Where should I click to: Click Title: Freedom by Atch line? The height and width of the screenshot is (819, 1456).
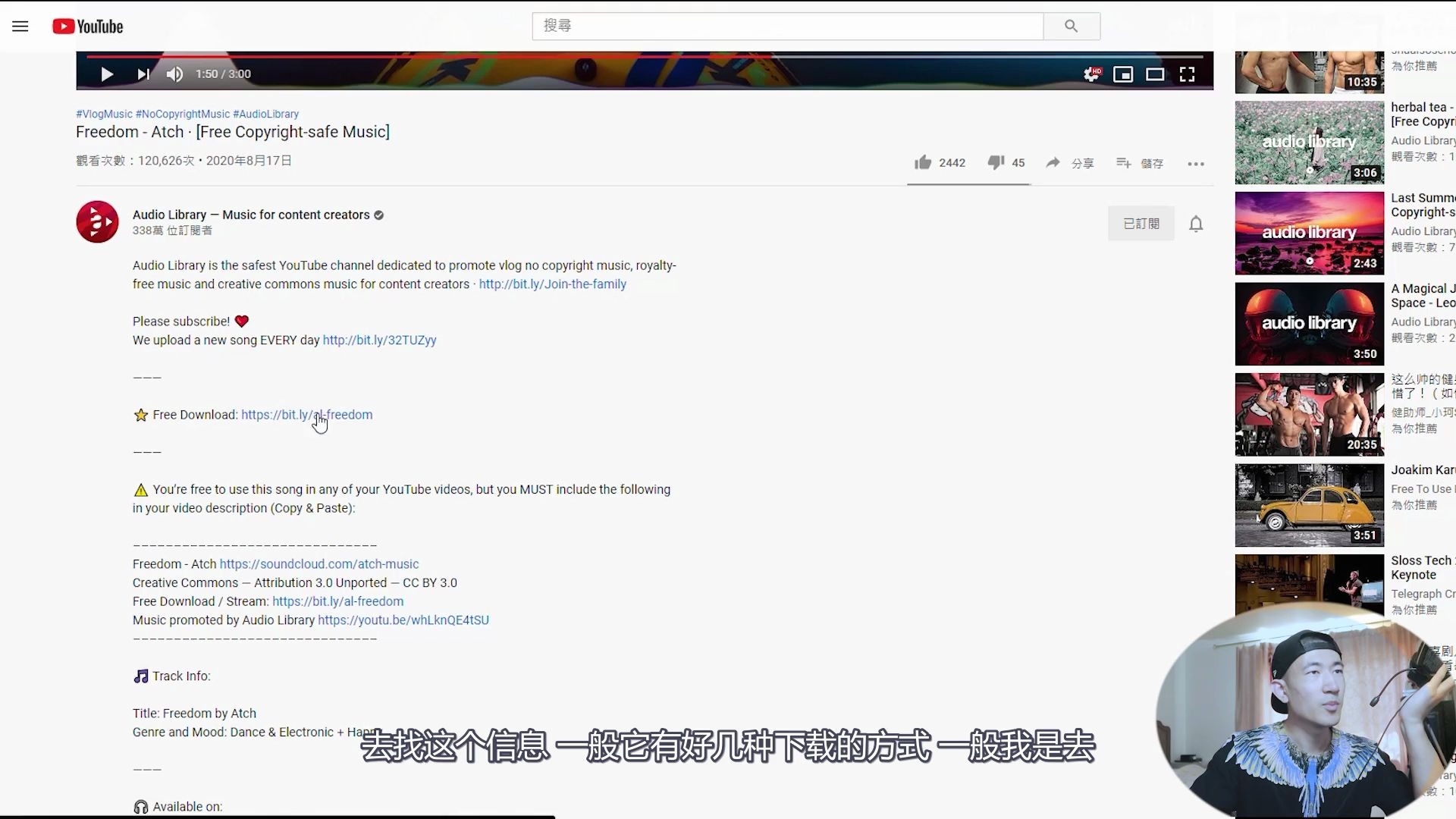pos(194,714)
